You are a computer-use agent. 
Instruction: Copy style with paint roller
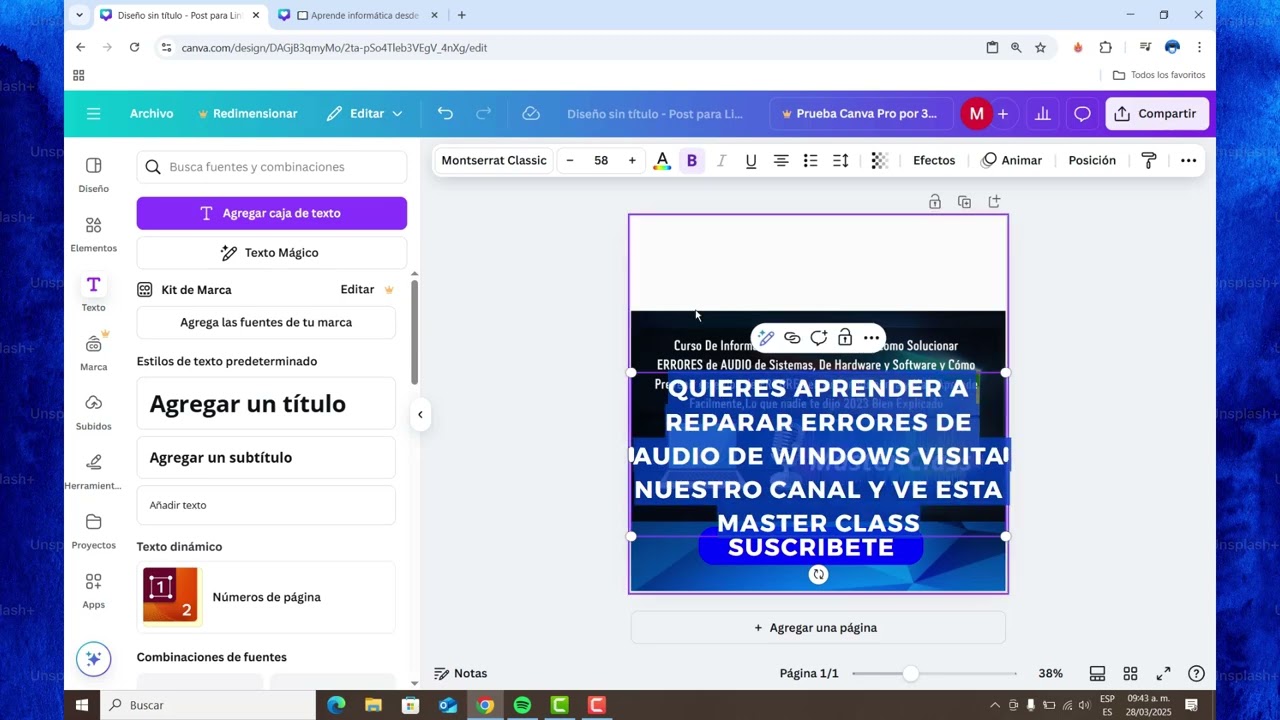coord(1149,161)
